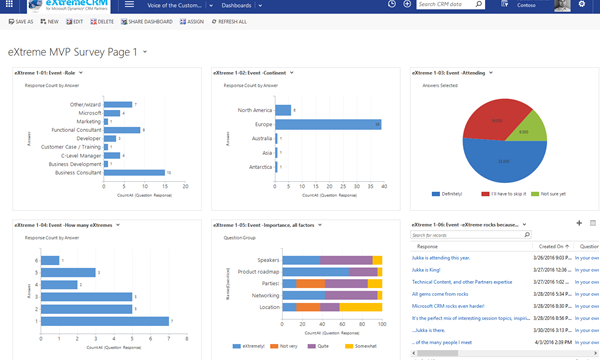Click New in the command bar
Image resolution: width=600 pixels, height=360 pixels.
click(49, 22)
